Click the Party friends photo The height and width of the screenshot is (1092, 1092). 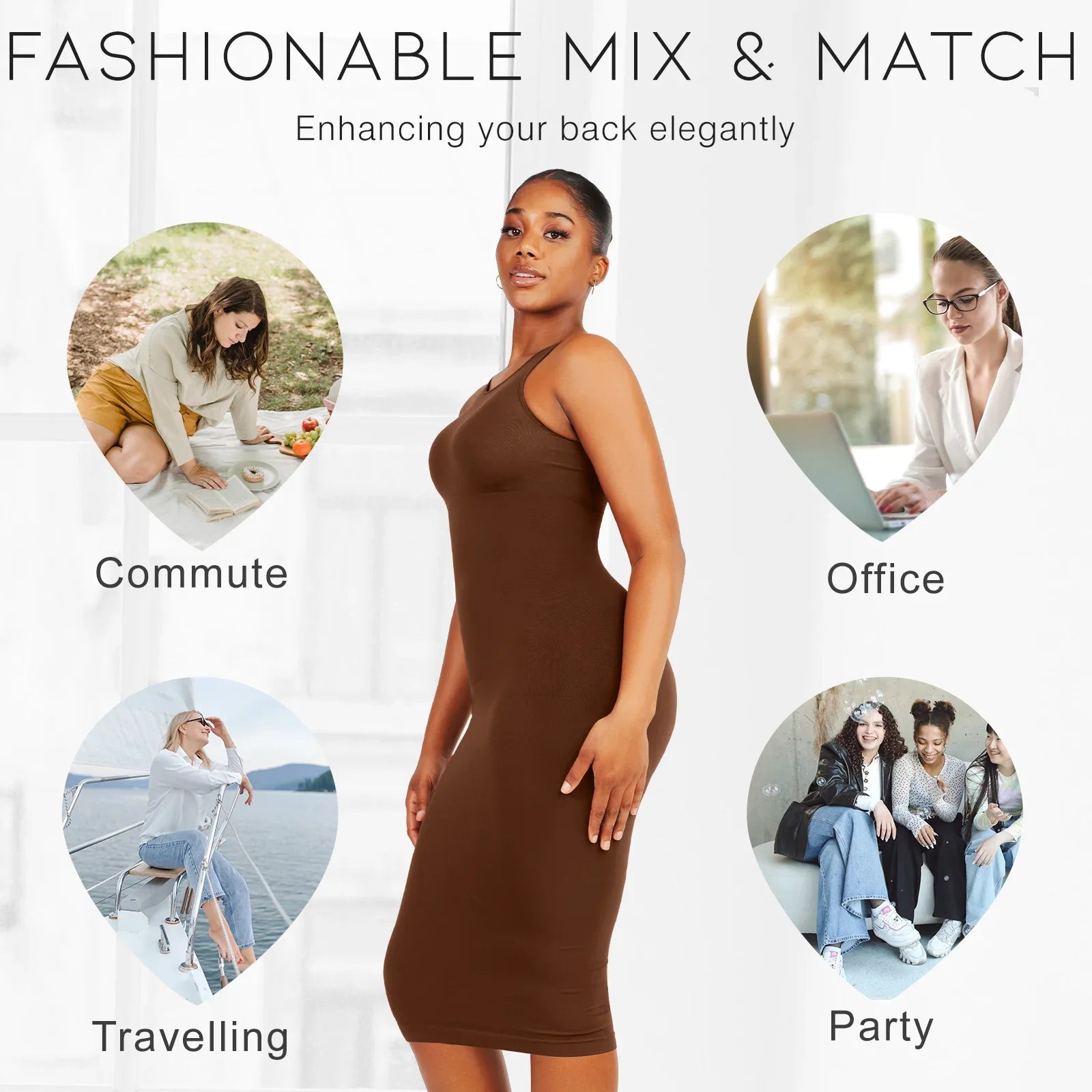[885, 837]
